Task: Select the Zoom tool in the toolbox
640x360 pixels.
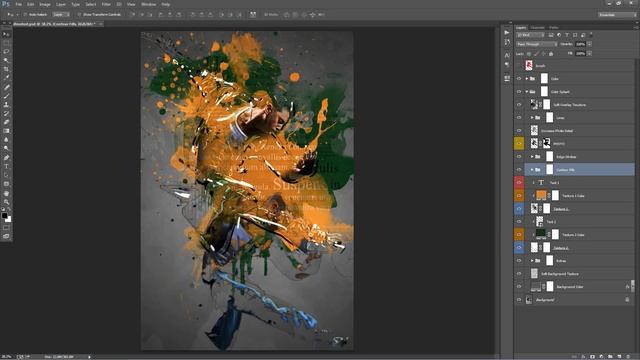Action: (x=6, y=202)
